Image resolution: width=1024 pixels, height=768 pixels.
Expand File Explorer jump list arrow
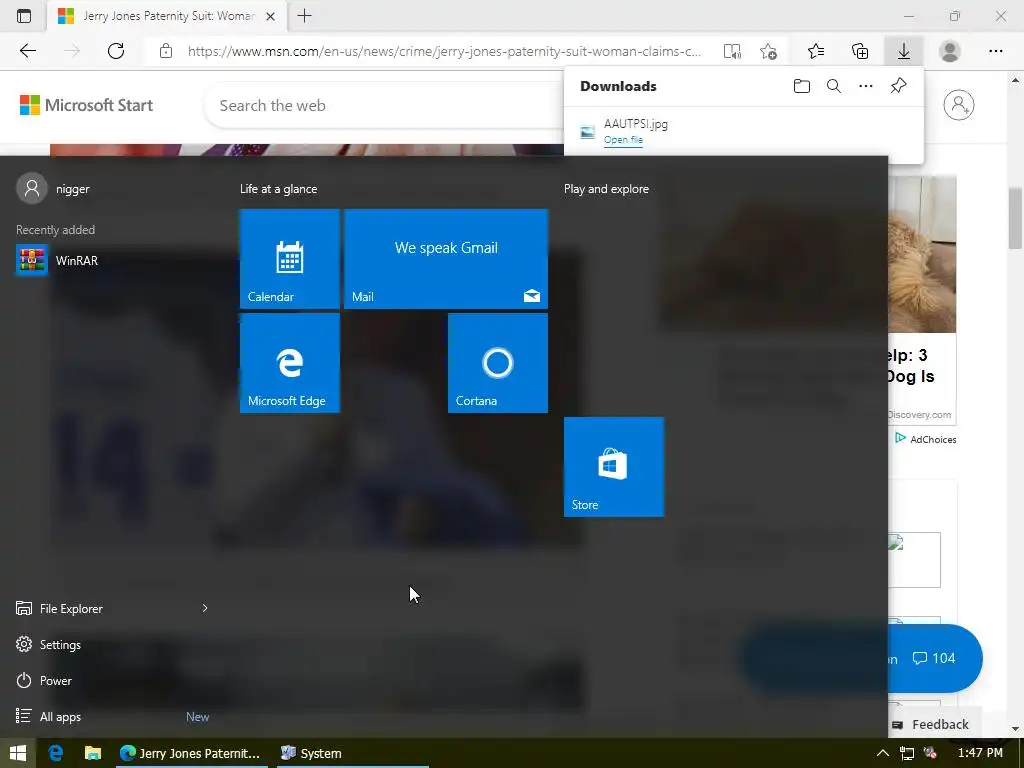point(205,609)
